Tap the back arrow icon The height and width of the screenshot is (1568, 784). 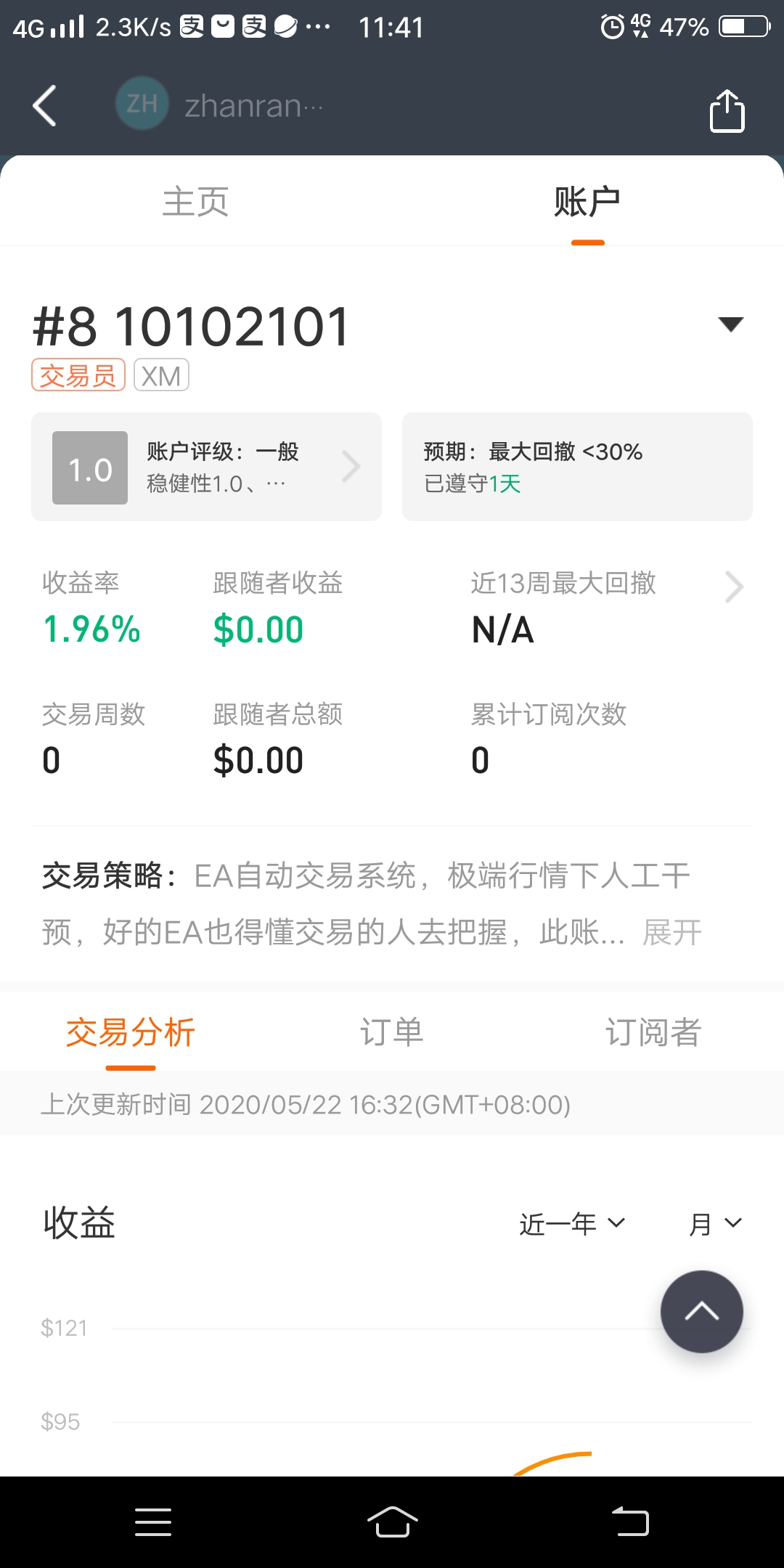tap(45, 106)
